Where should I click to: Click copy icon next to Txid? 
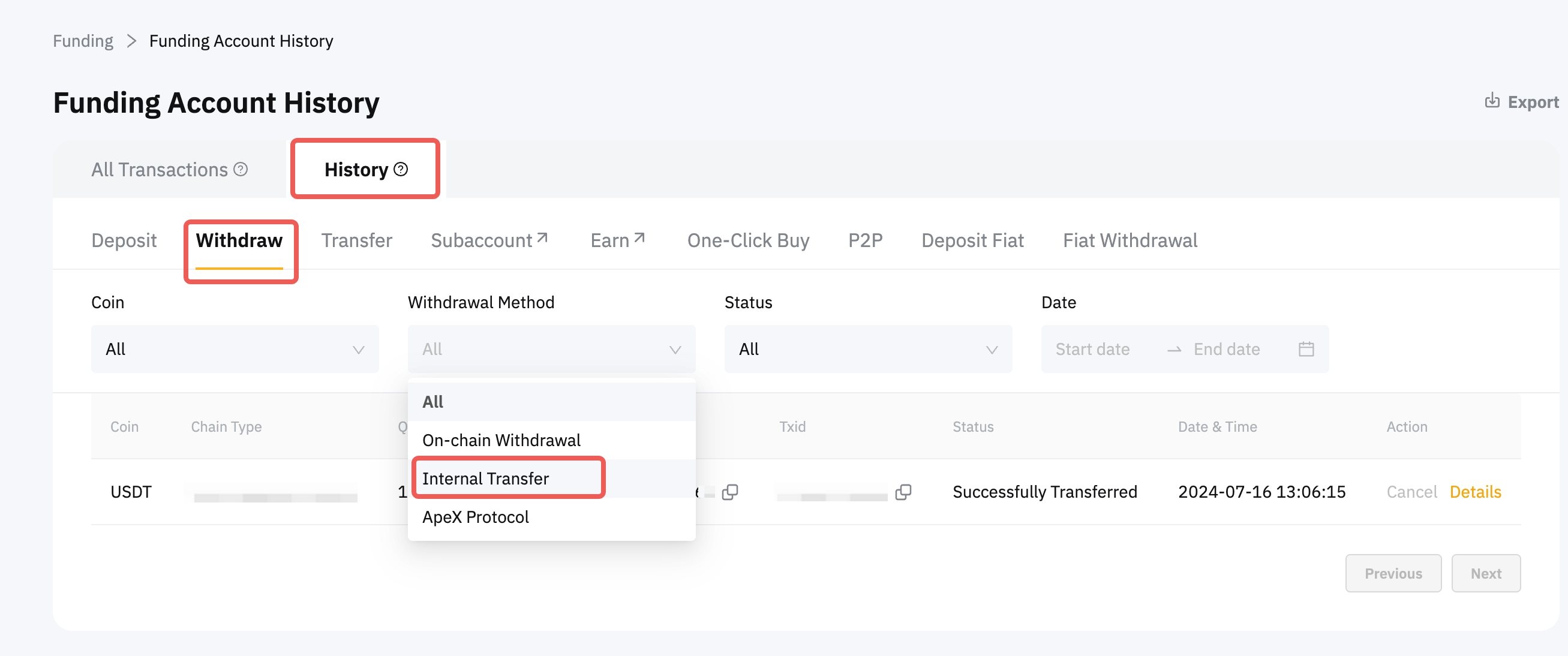pyautogui.click(x=903, y=492)
